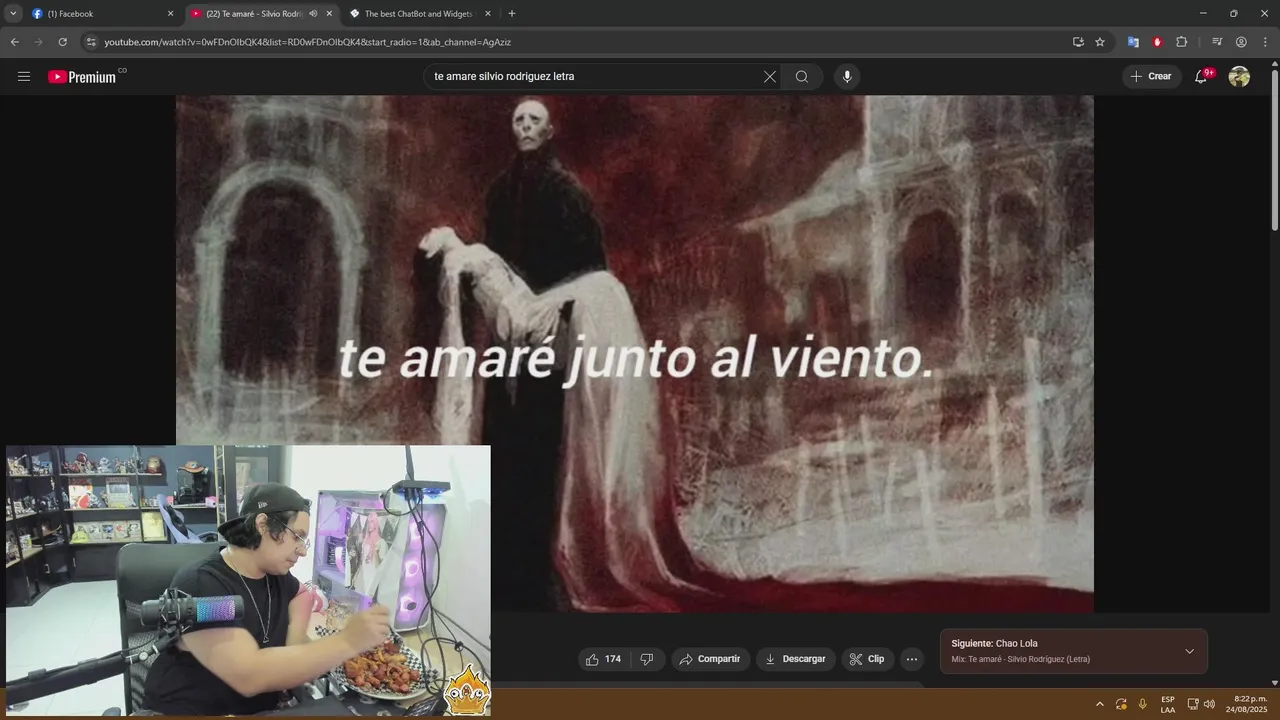The width and height of the screenshot is (1280, 720).
Task: Click the Crear button
Action: click(x=1151, y=76)
